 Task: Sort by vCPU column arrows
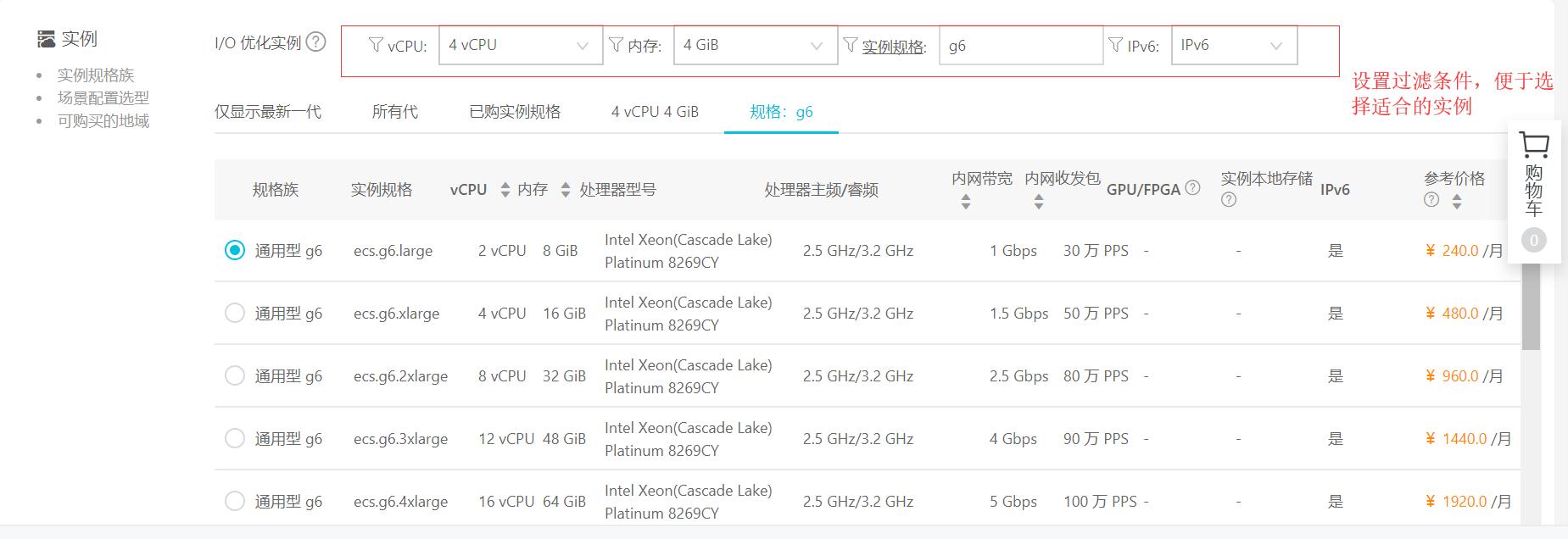[x=505, y=189]
